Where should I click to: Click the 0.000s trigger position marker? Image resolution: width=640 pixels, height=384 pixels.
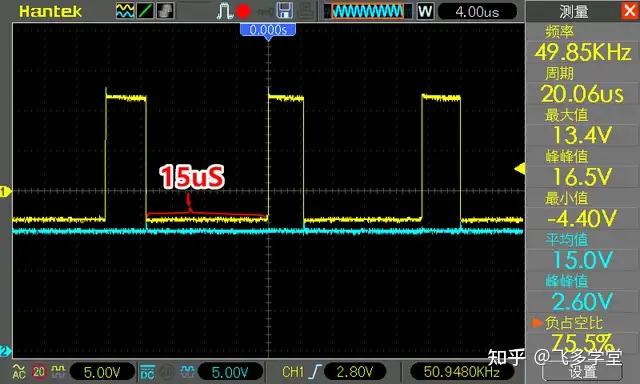click(x=268, y=31)
